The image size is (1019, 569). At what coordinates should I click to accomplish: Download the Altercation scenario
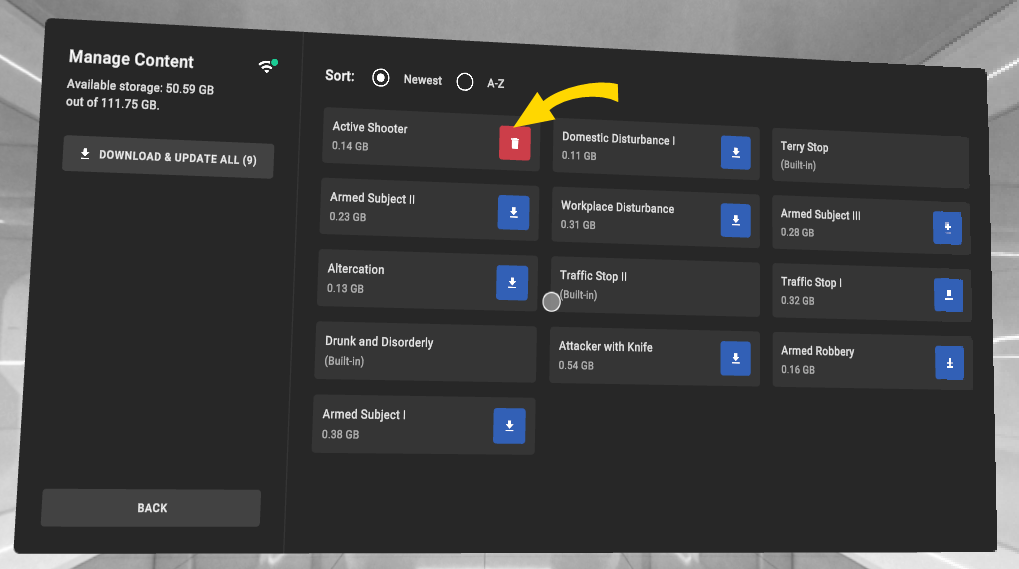point(511,283)
